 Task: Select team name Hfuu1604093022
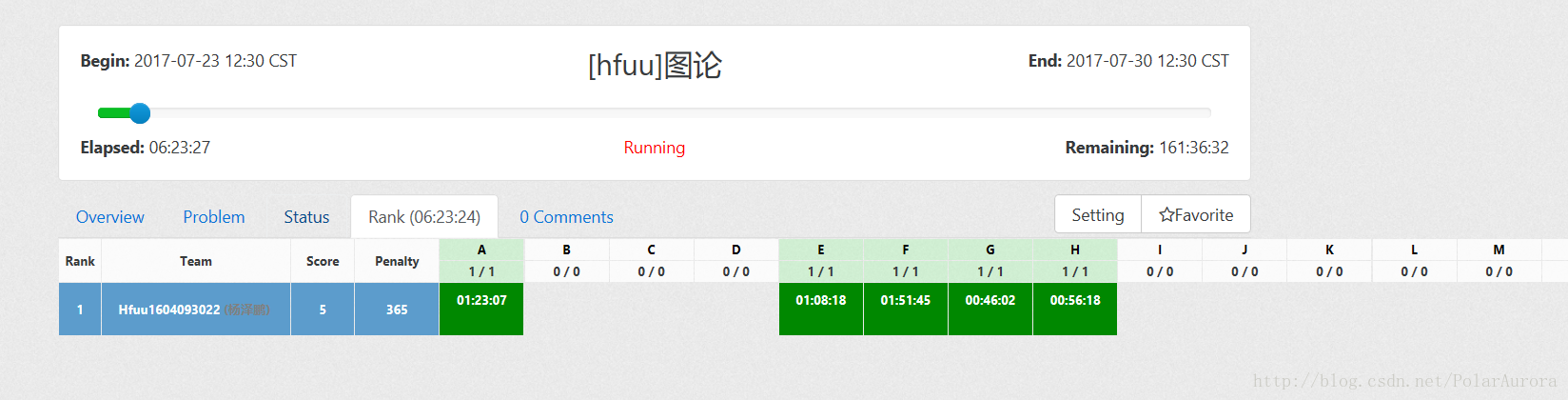(x=169, y=310)
